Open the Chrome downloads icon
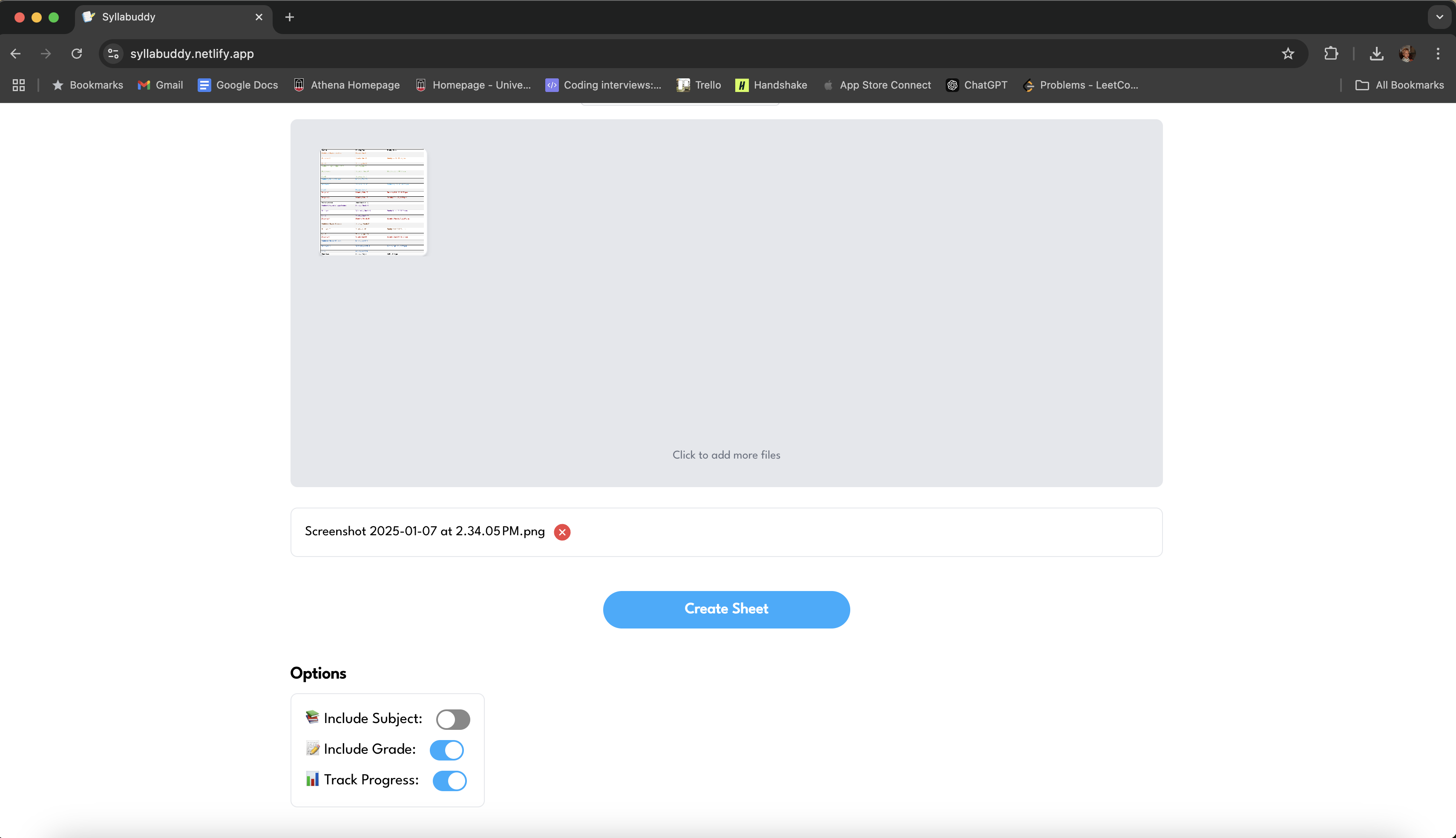This screenshot has width=1456, height=838. [1376, 54]
